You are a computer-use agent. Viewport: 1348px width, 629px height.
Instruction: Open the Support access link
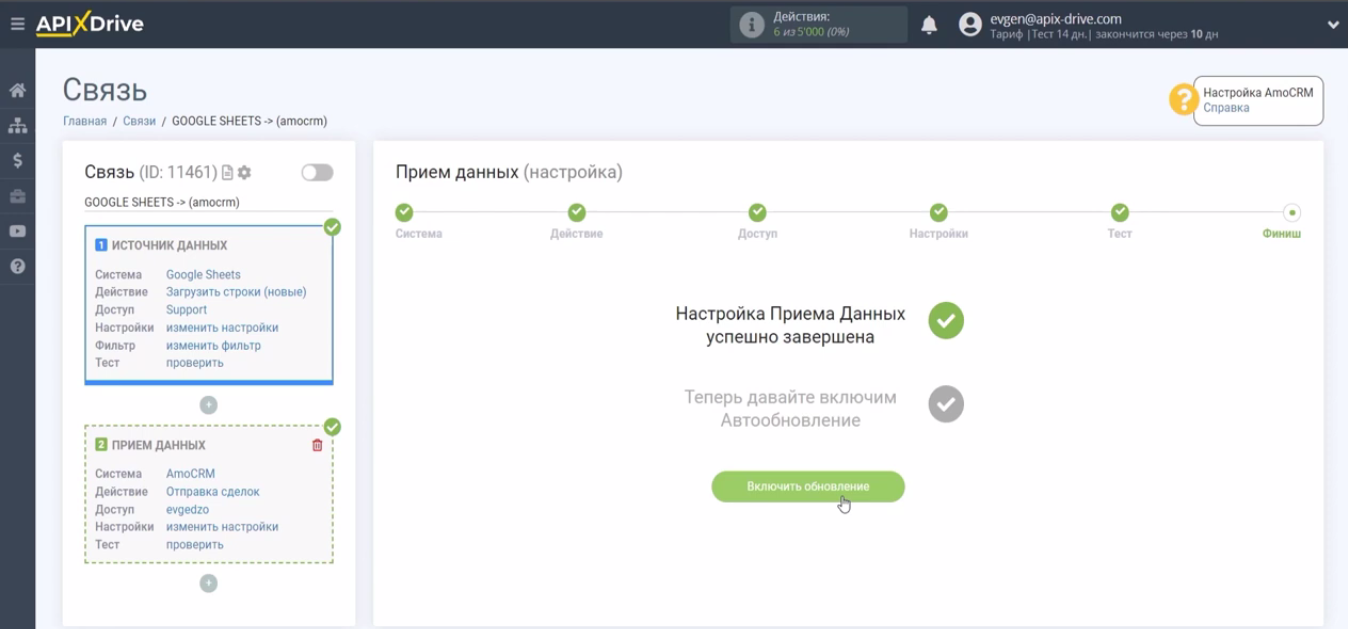pyautogui.click(x=186, y=310)
